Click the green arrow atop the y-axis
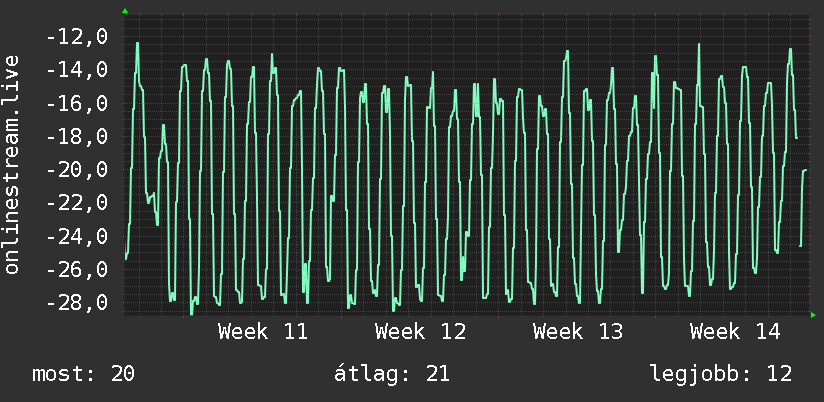Viewport: 824px width, 402px height. click(x=125, y=11)
